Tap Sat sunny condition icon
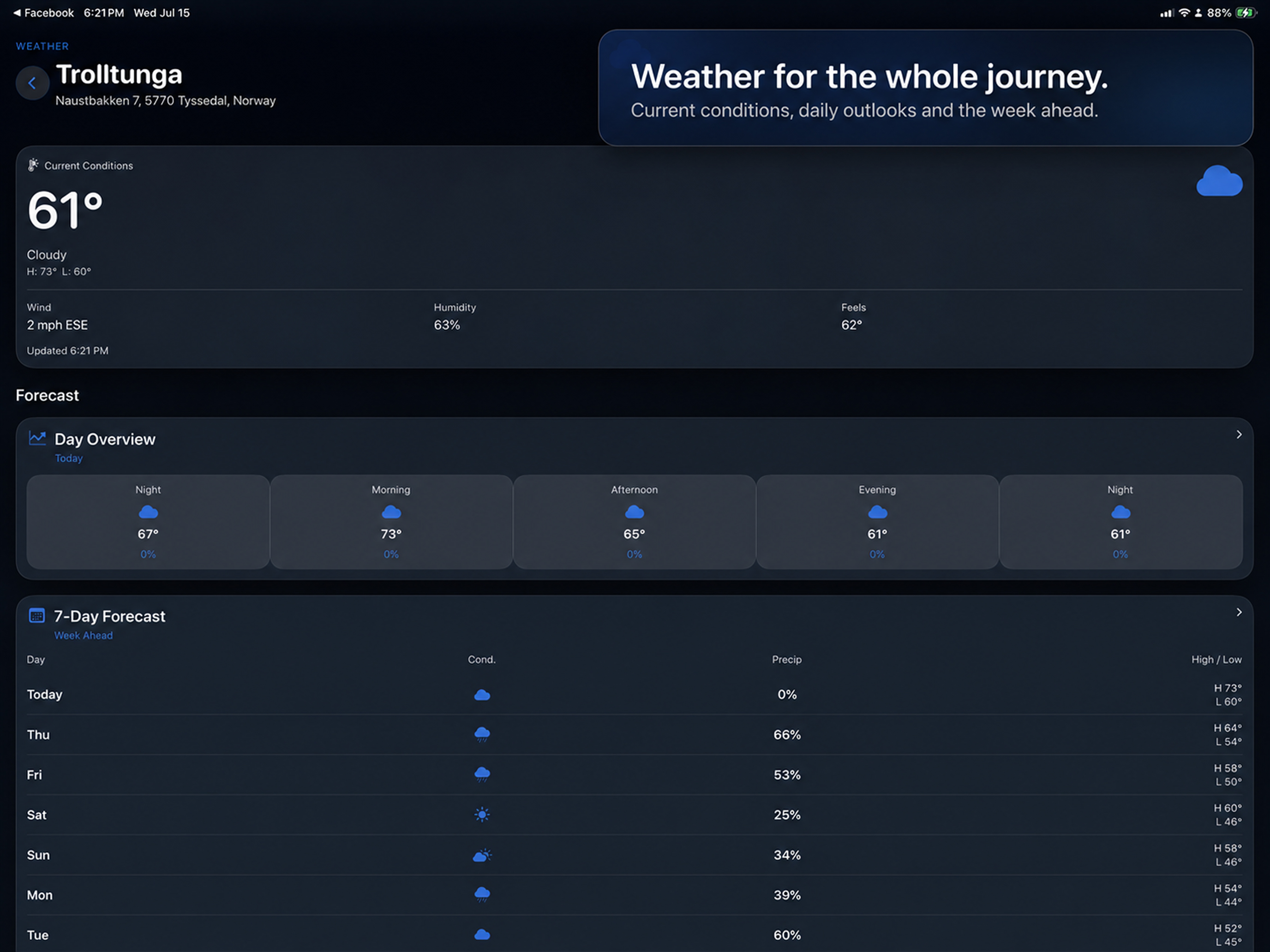The image size is (1270, 952). tap(482, 814)
